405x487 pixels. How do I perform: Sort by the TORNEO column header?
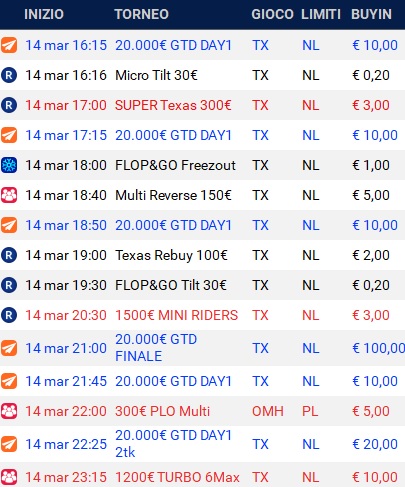tap(142, 14)
